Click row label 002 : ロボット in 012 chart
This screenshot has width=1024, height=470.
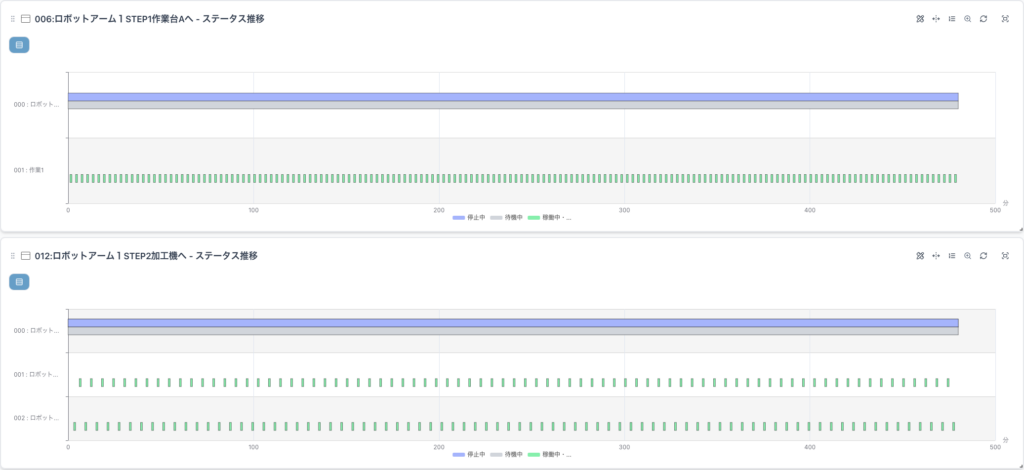(37, 418)
